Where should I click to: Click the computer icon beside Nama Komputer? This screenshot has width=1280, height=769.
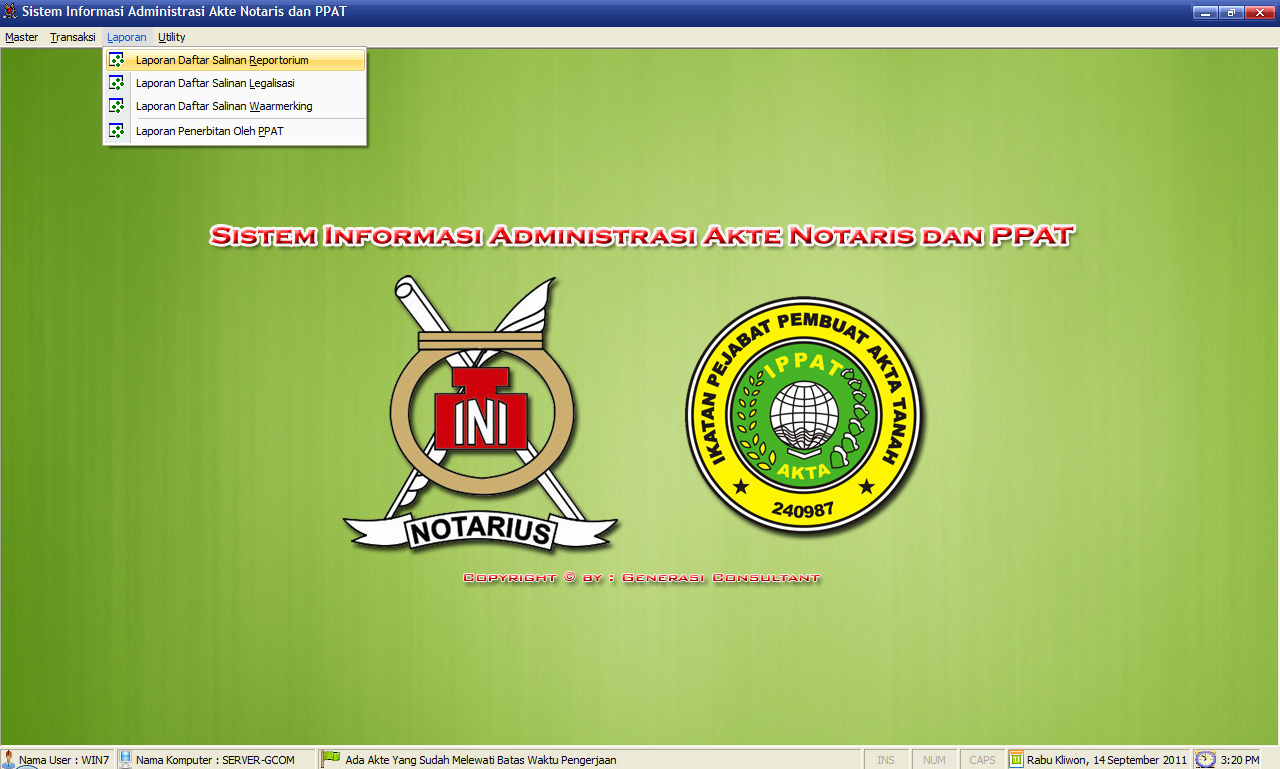tap(126, 759)
